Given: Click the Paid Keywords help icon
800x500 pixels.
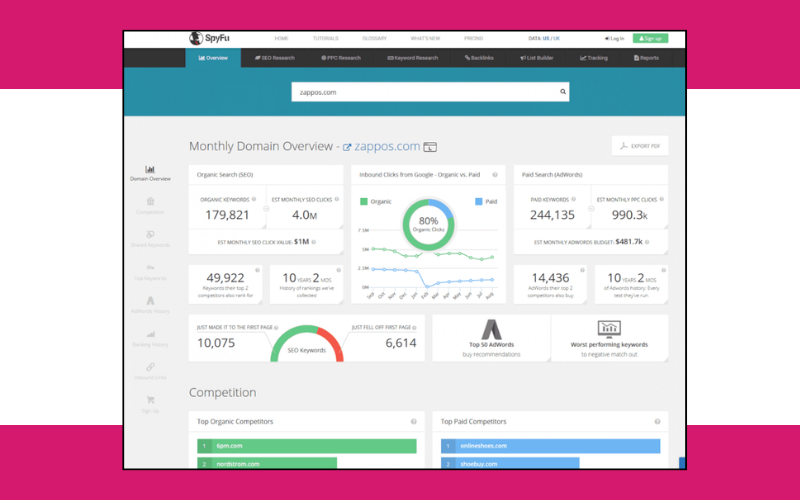Looking at the screenshot, I should tap(573, 199).
